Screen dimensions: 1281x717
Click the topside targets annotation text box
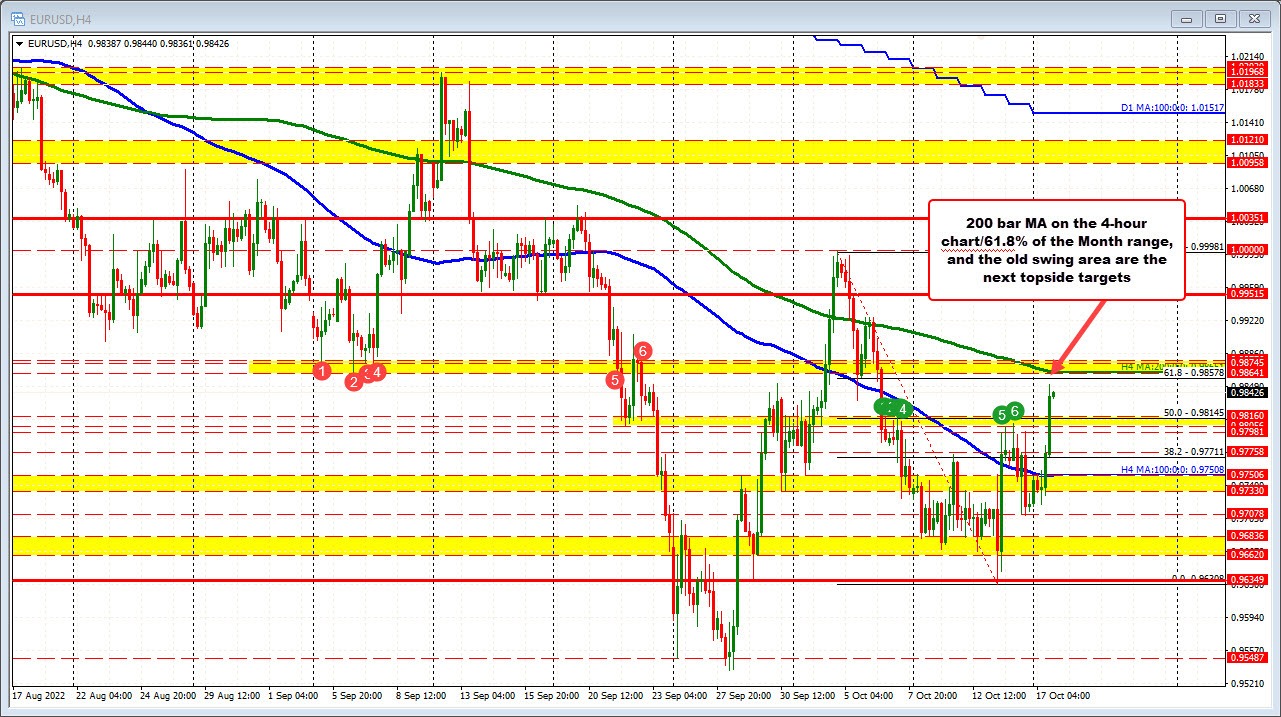click(x=1056, y=252)
